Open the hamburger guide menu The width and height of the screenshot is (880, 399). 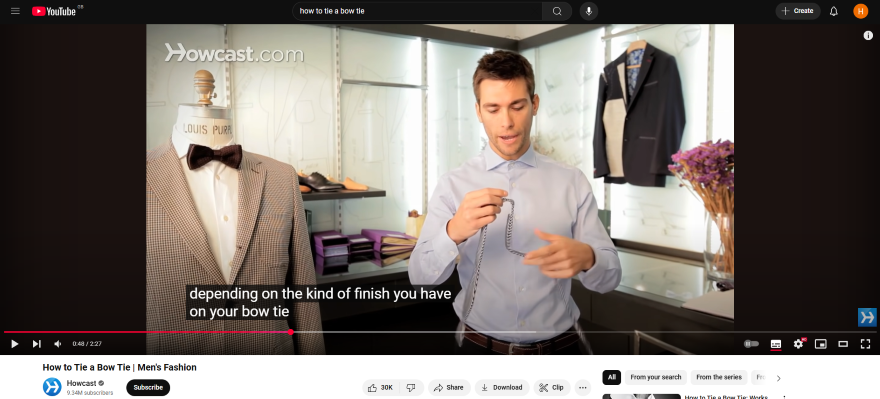coord(15,11)
